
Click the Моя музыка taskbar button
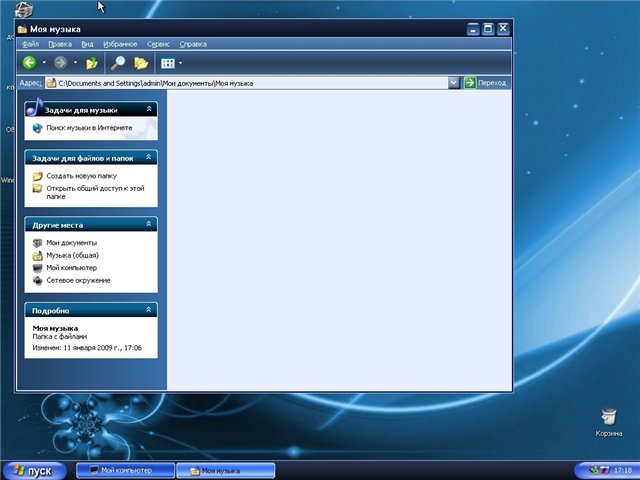click(226, 471)
